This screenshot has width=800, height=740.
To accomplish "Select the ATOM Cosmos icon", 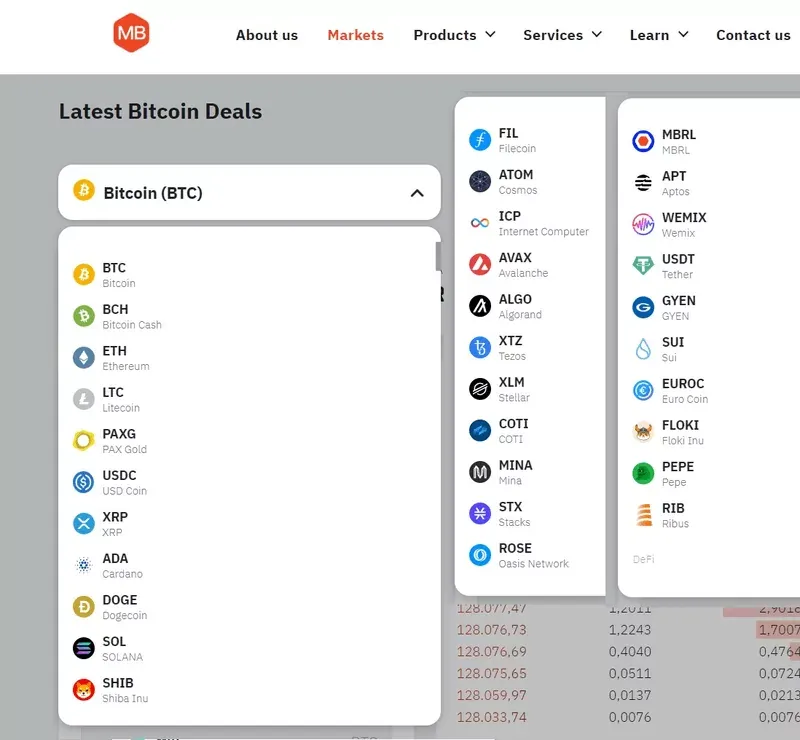I will (480, 181).
